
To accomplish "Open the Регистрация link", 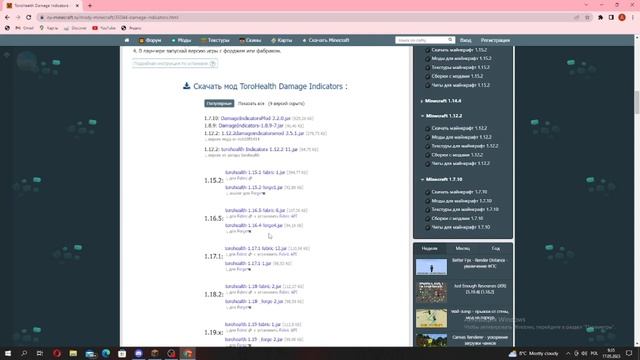I will [x=495, y=40].
